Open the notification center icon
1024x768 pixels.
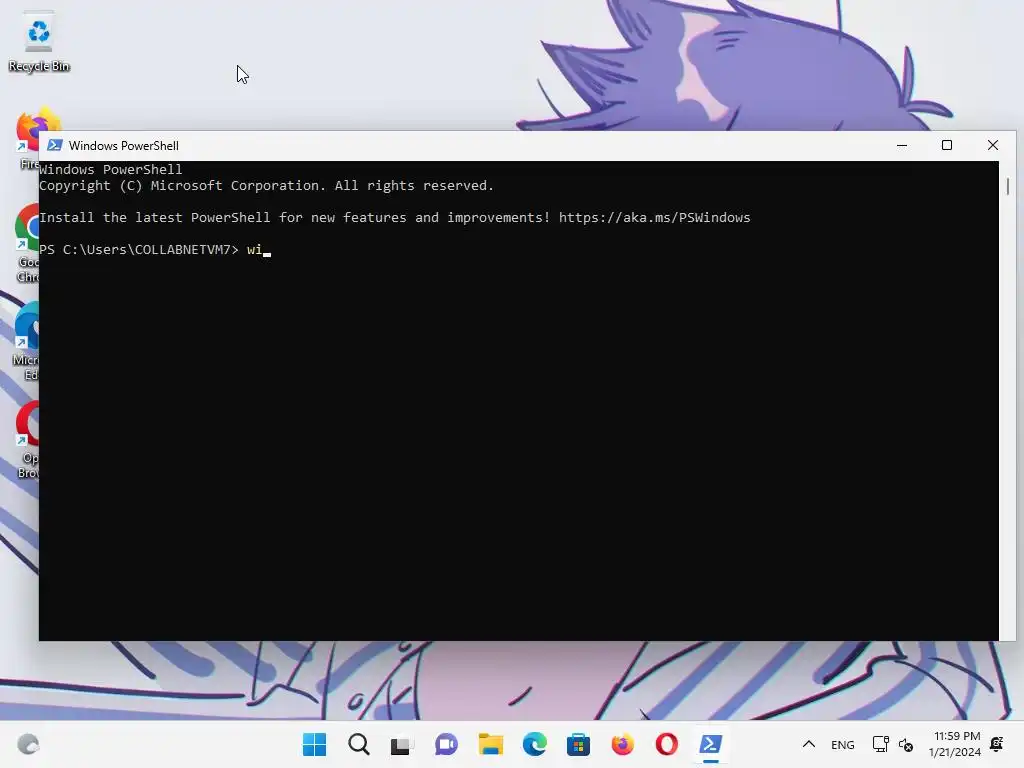click(997, 744)
